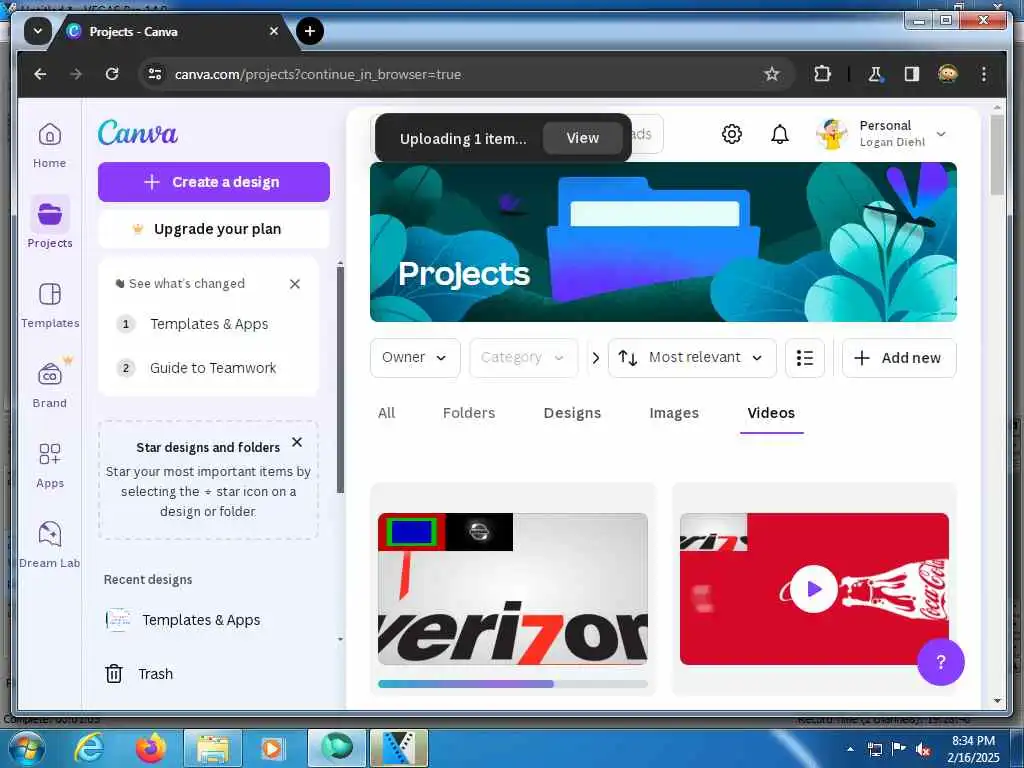The image size is (1024, 768).
Task: Click the volume icon in system tray
Action: (x=923, y=749)
